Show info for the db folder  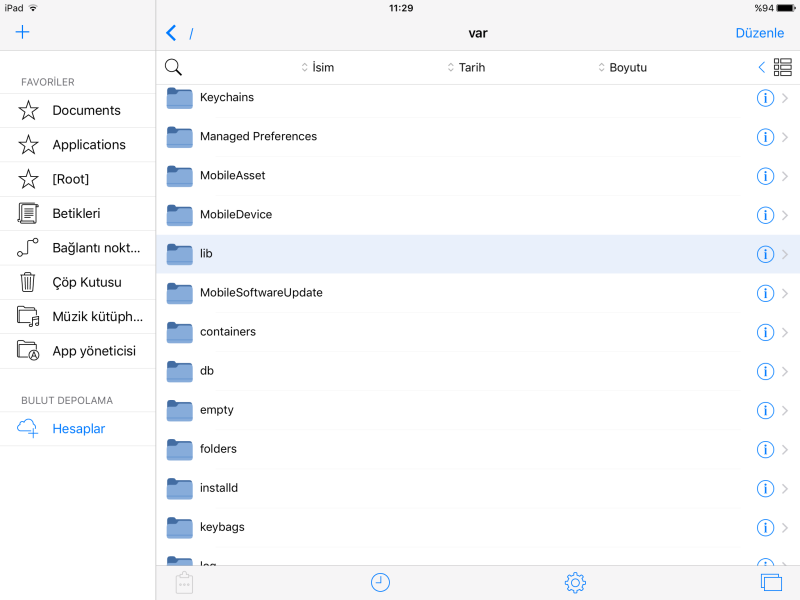(x=765, y=371)
